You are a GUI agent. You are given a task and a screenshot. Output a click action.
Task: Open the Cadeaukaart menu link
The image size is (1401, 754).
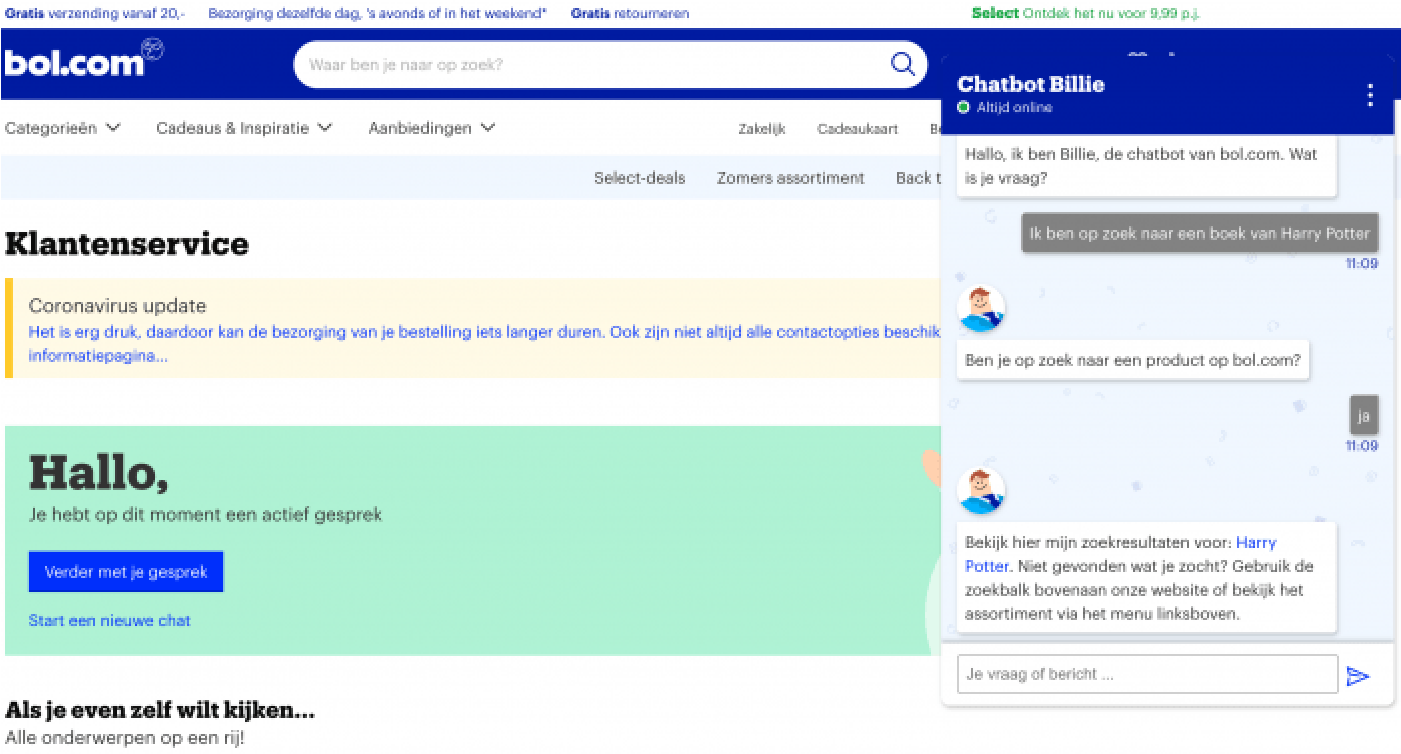pyautogui.click(x=857, y=129)
